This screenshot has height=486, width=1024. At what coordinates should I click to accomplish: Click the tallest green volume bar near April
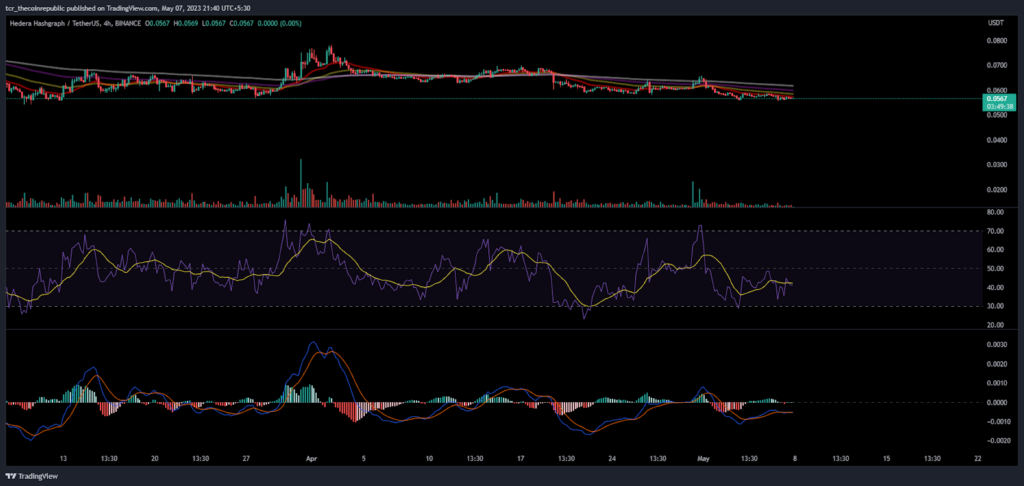(x=301, y=183)
